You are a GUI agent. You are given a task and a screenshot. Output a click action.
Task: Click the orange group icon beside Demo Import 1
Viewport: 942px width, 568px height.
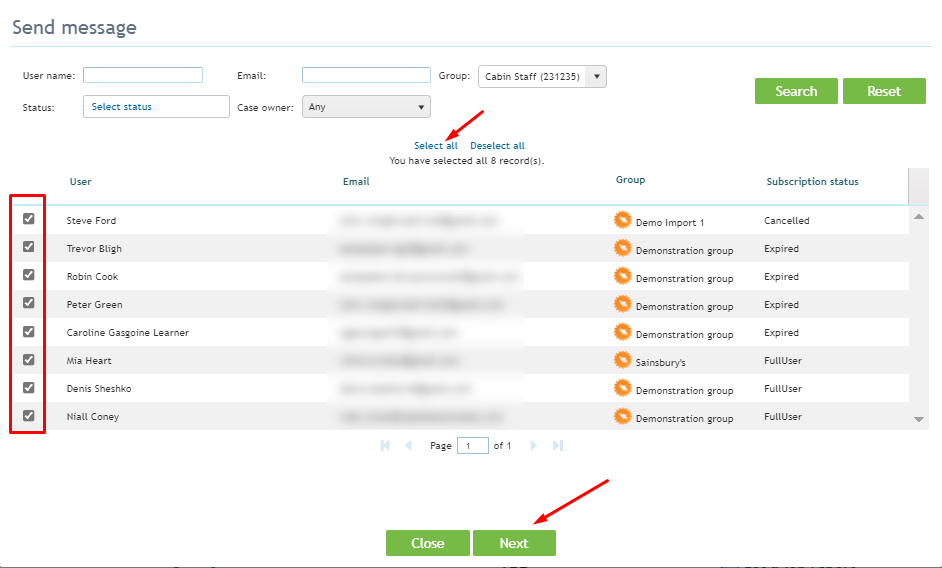pos(622,220)
